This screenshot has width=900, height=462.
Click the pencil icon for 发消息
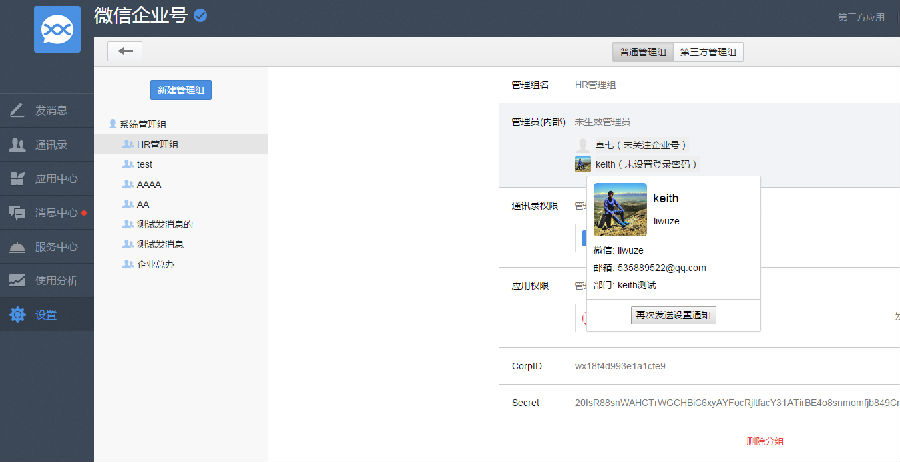[x=17, y=110]
